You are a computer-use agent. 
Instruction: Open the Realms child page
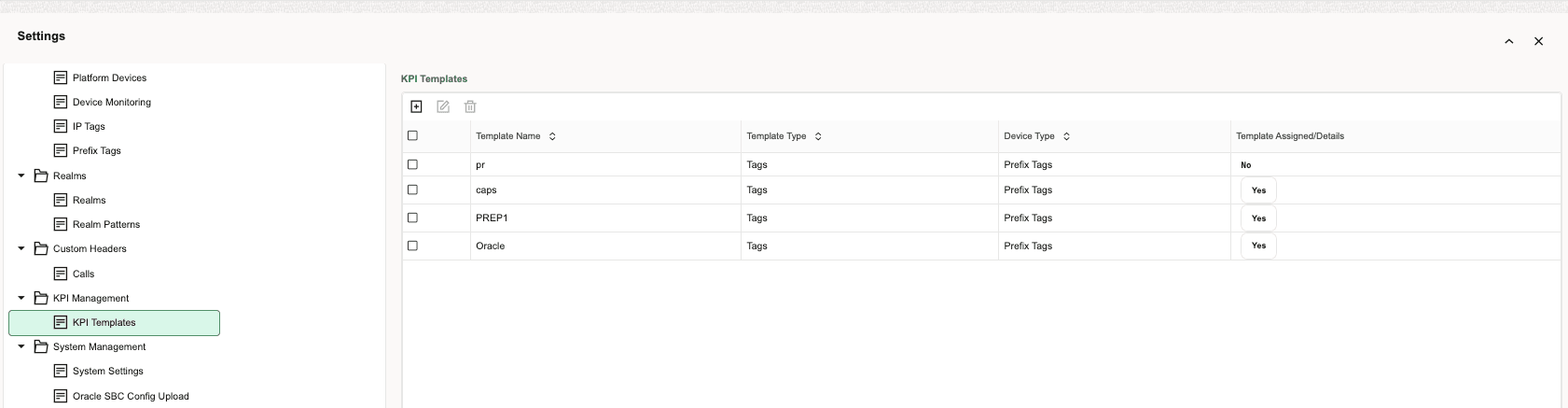[x=89, y=200]
